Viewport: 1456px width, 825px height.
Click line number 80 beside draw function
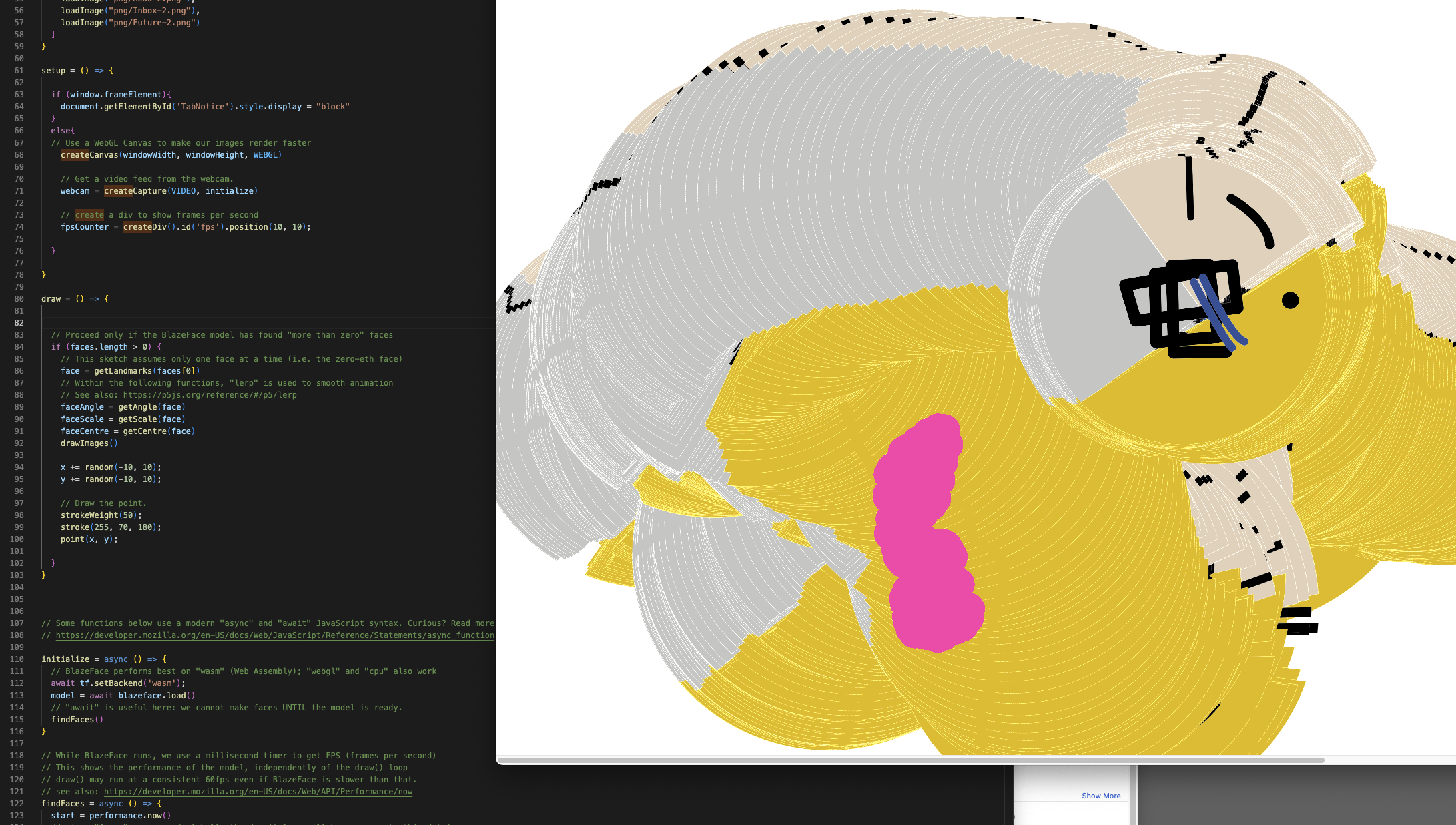point(19,298)
